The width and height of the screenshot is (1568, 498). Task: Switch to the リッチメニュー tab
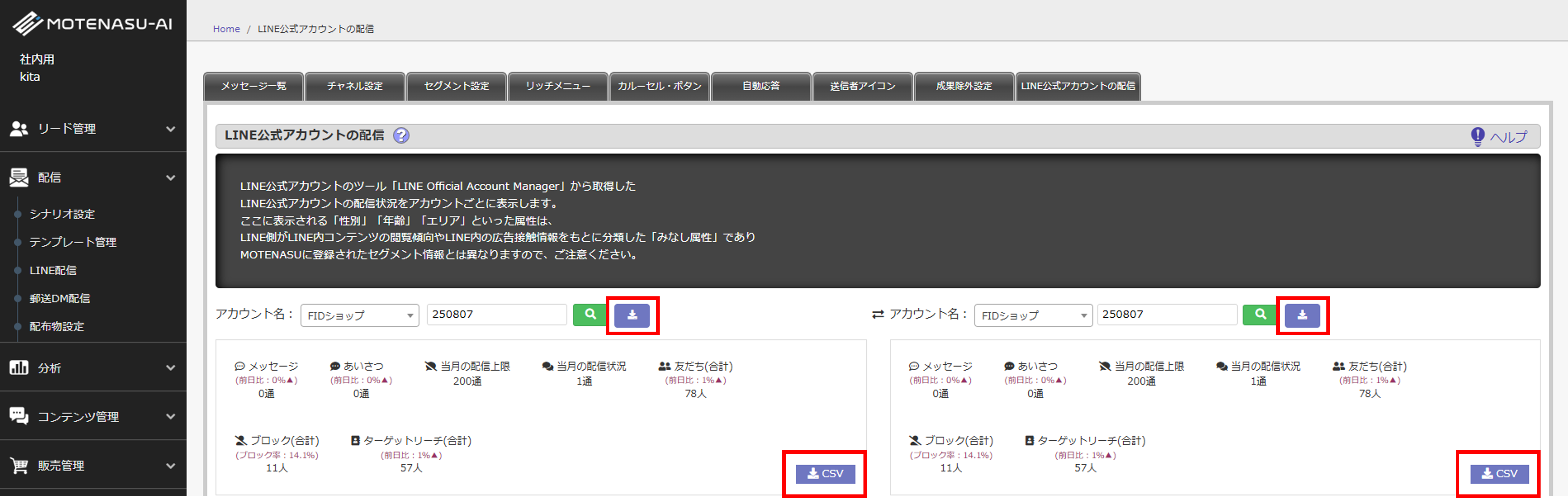pos(558,86)
